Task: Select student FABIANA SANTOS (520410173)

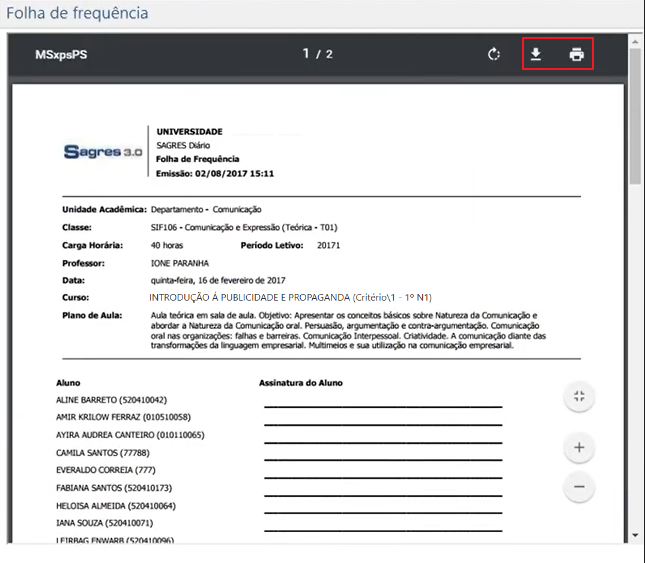Action: [x=114, y=488]
